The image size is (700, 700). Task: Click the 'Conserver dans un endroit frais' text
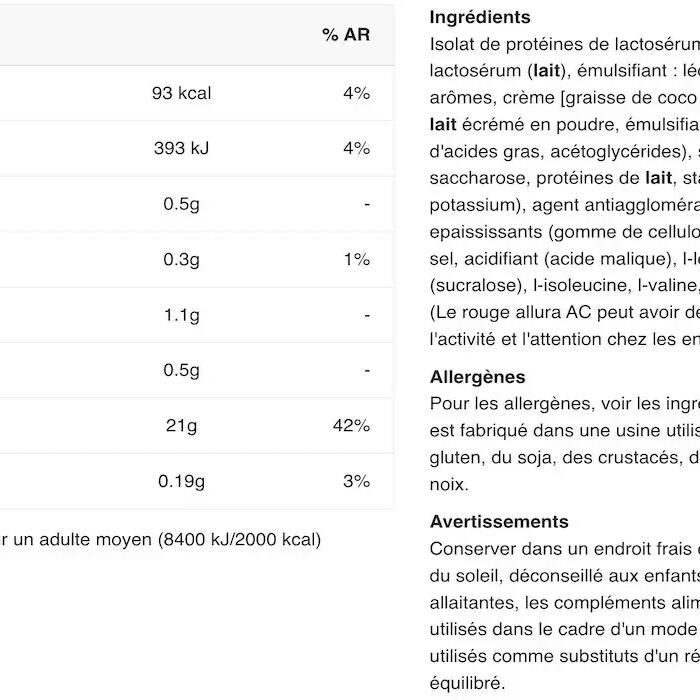pyautogui.click(x=565, y=549)
